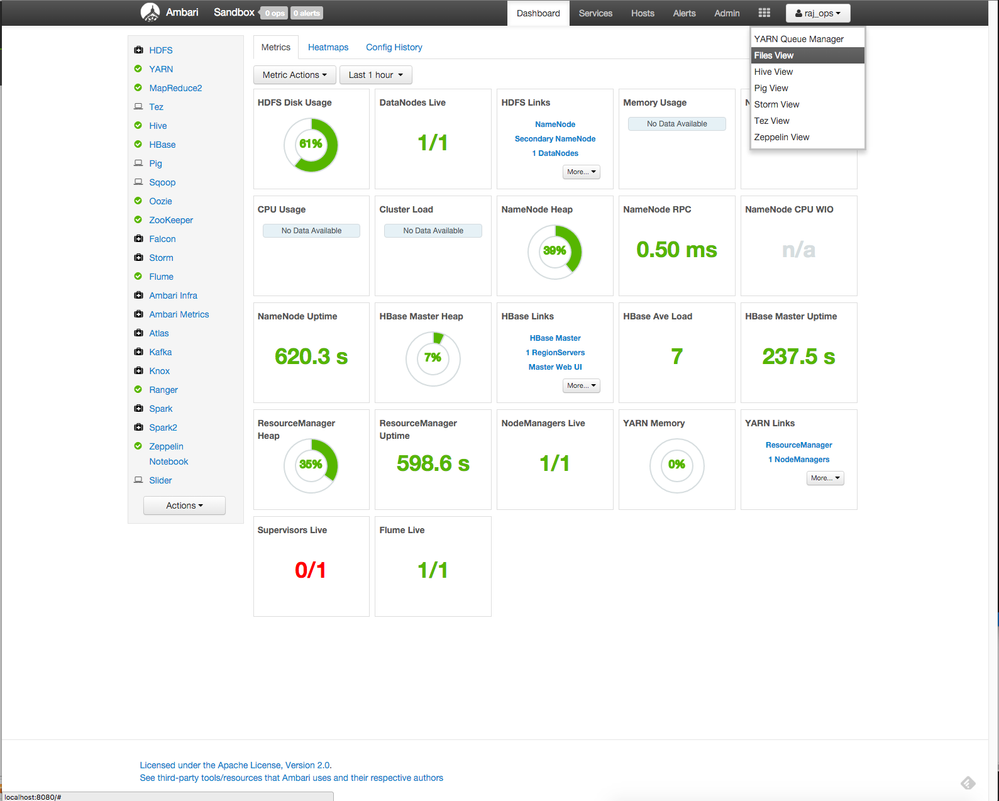Open the Master Web UI link

coord(555,367)
